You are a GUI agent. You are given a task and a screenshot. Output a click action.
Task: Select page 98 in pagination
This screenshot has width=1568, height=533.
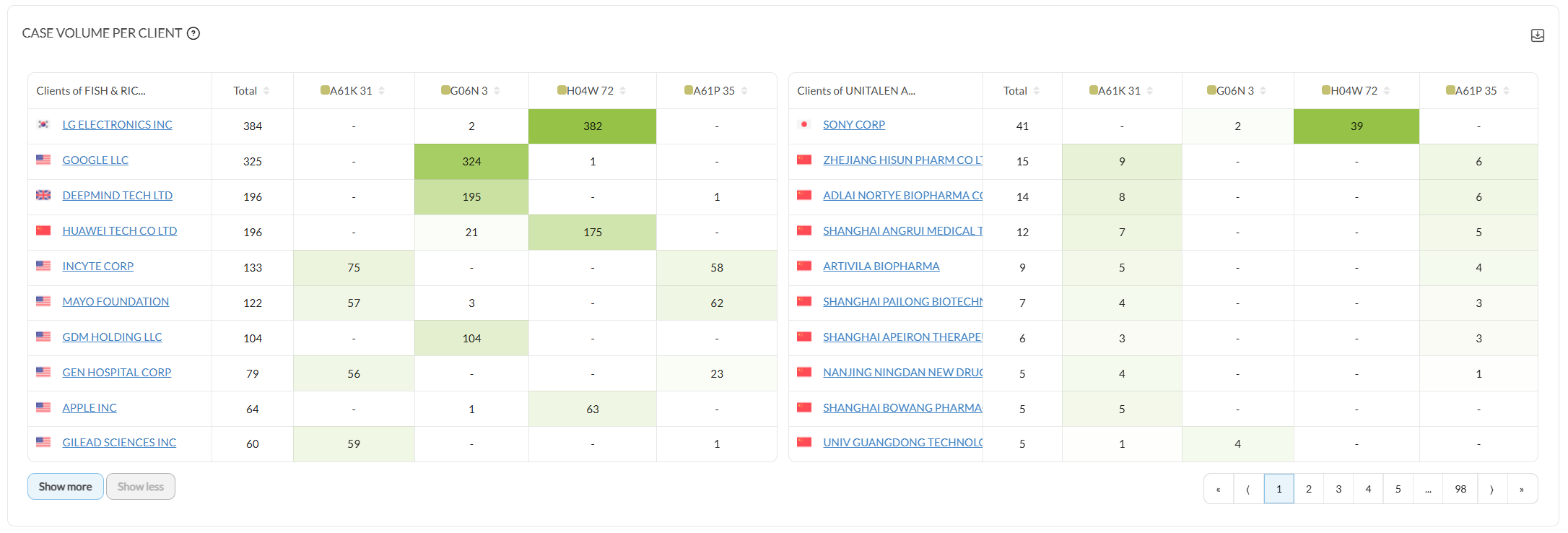(1460, 489)
